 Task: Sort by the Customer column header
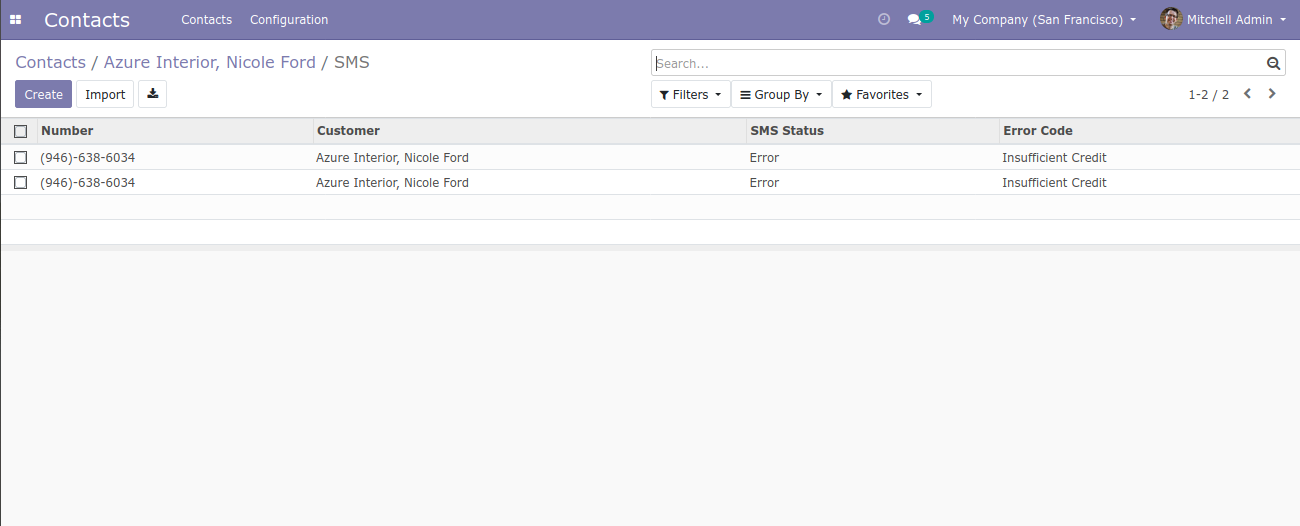tap(530, 131)
